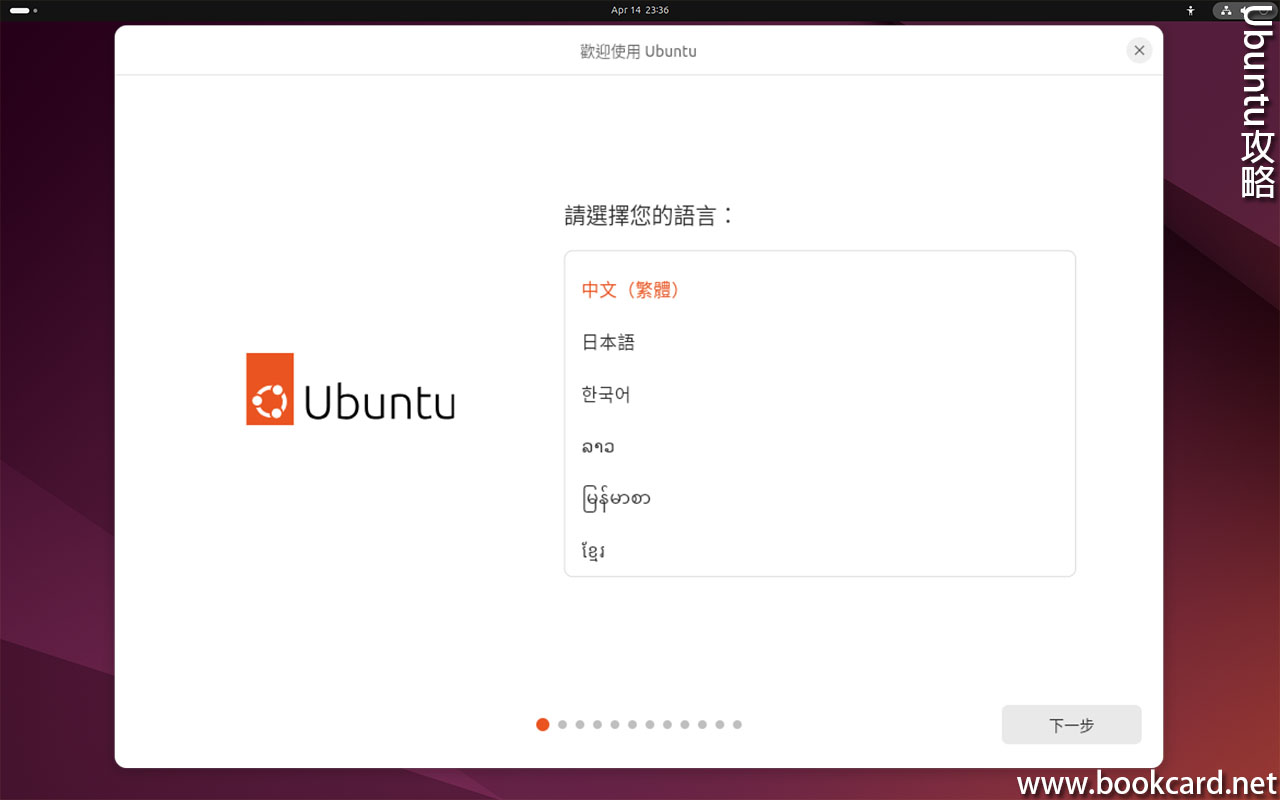1280x800 pixels.
Task: Open the accessibility menu in top bar
Action: click(1190, 10)
